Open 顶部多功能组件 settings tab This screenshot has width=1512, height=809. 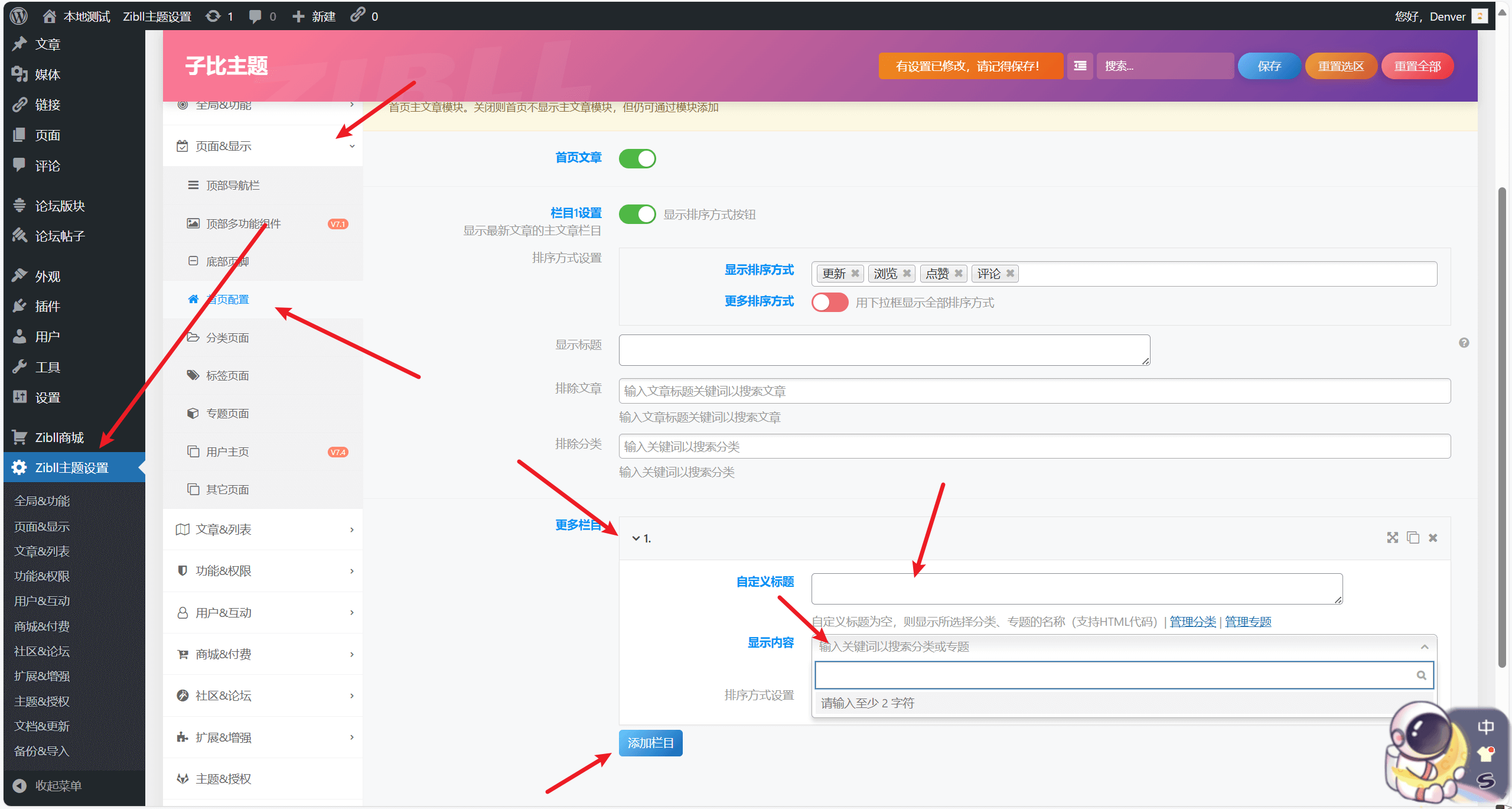(263, 223)
